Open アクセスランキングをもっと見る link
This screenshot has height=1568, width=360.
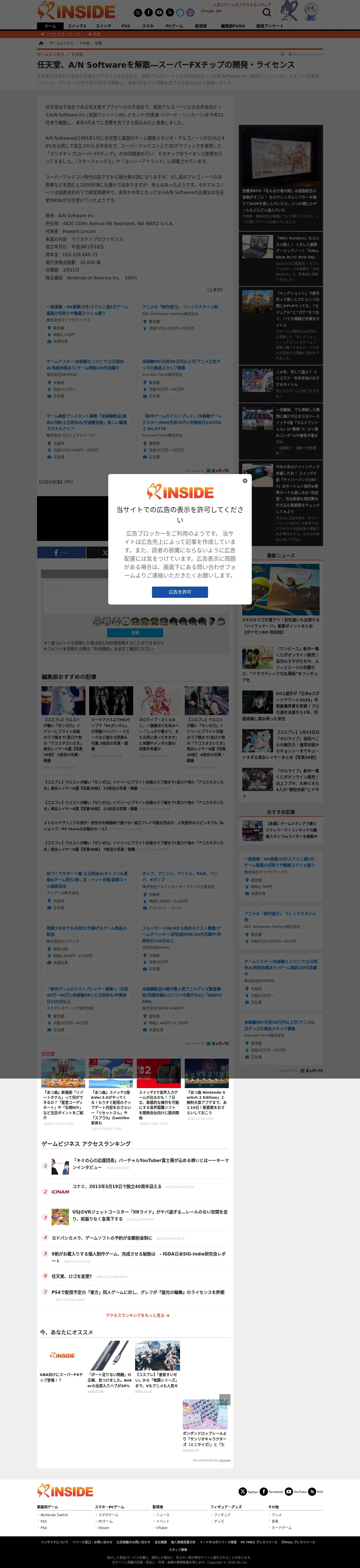pos(138,1315)
